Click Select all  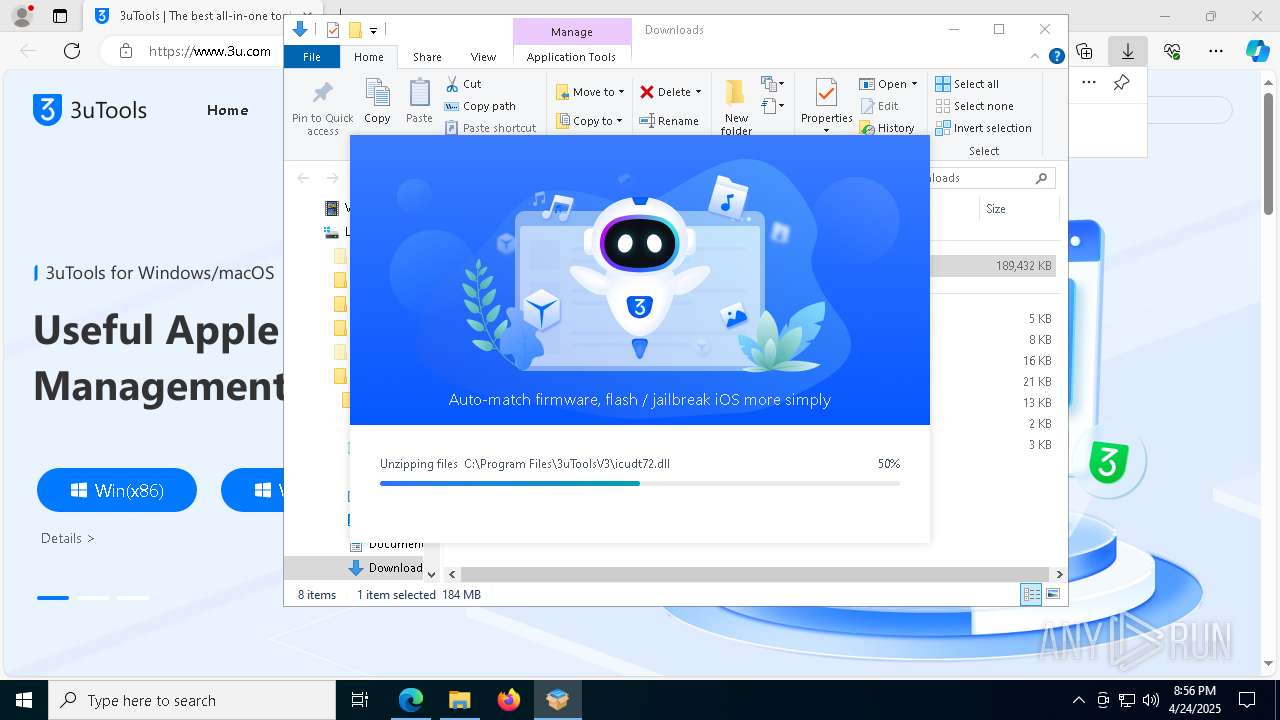[x=967, y=84]
